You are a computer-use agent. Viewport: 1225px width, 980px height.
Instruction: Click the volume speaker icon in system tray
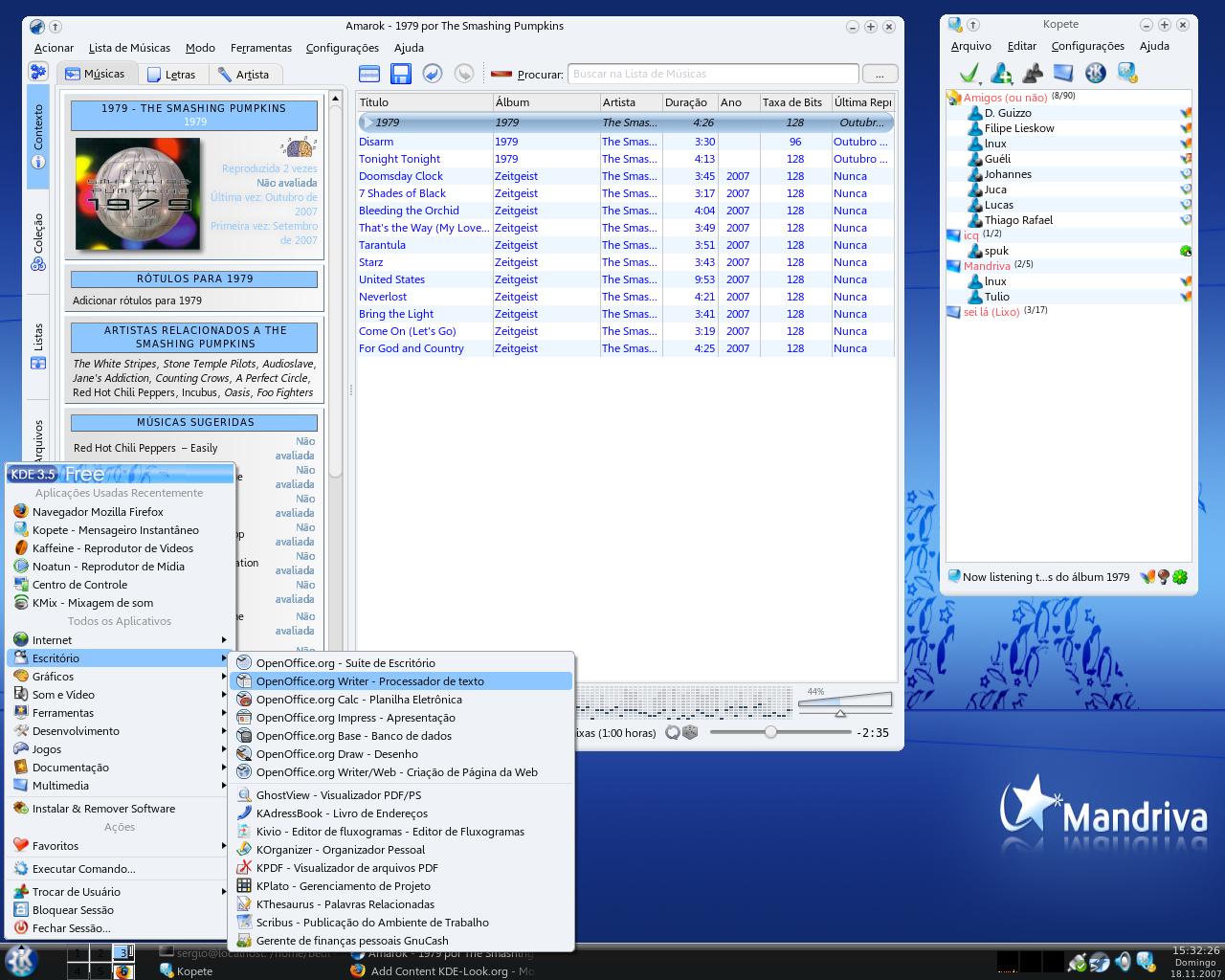(1124, 962)
